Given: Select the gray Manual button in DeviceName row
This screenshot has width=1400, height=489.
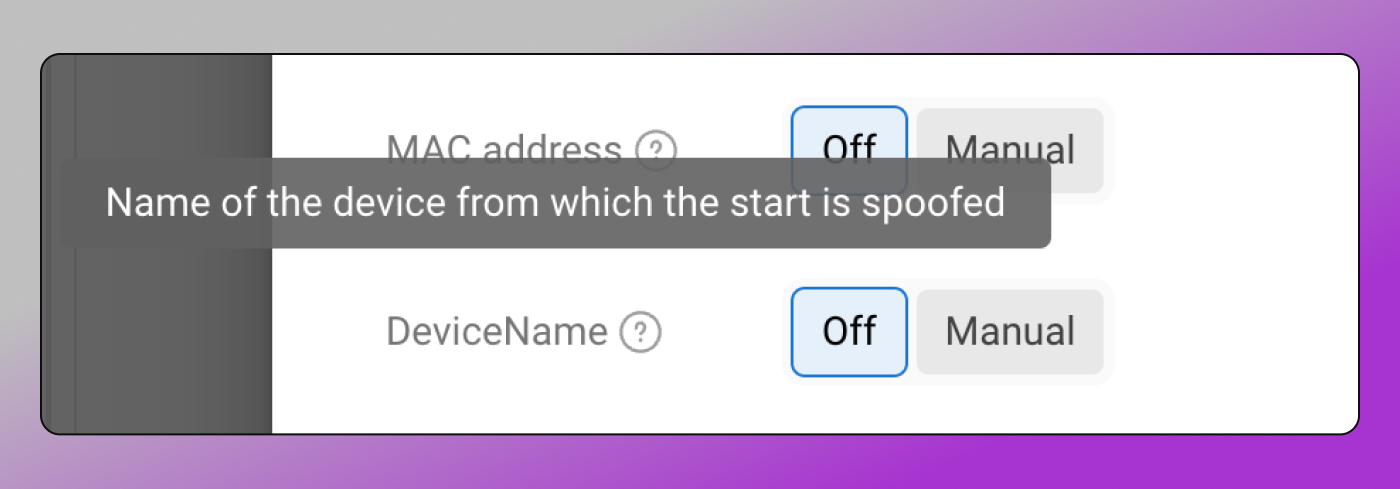Looking at the screenshot, I should (x=1010, y=332).
